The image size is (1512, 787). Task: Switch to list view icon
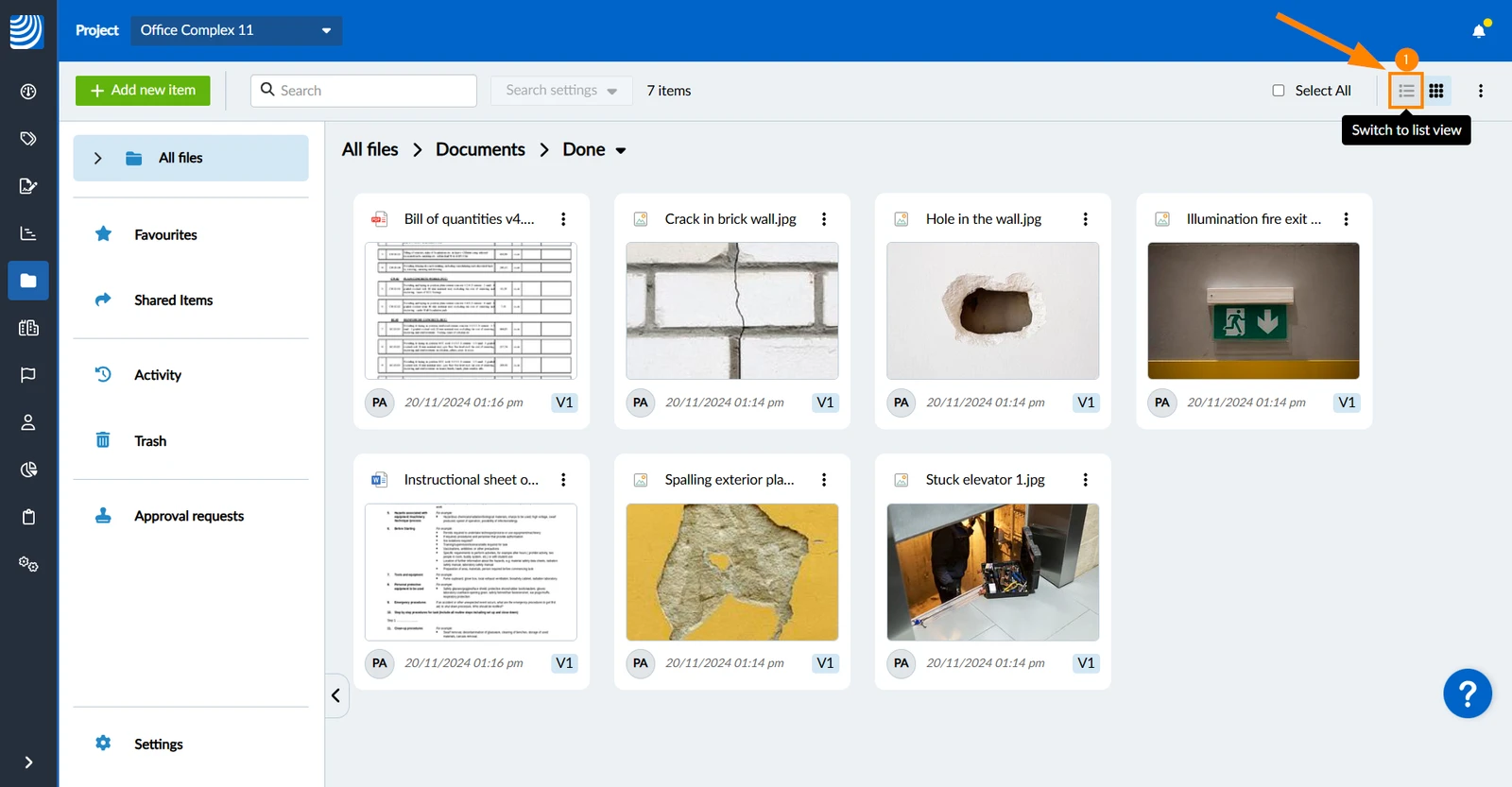1406,91
